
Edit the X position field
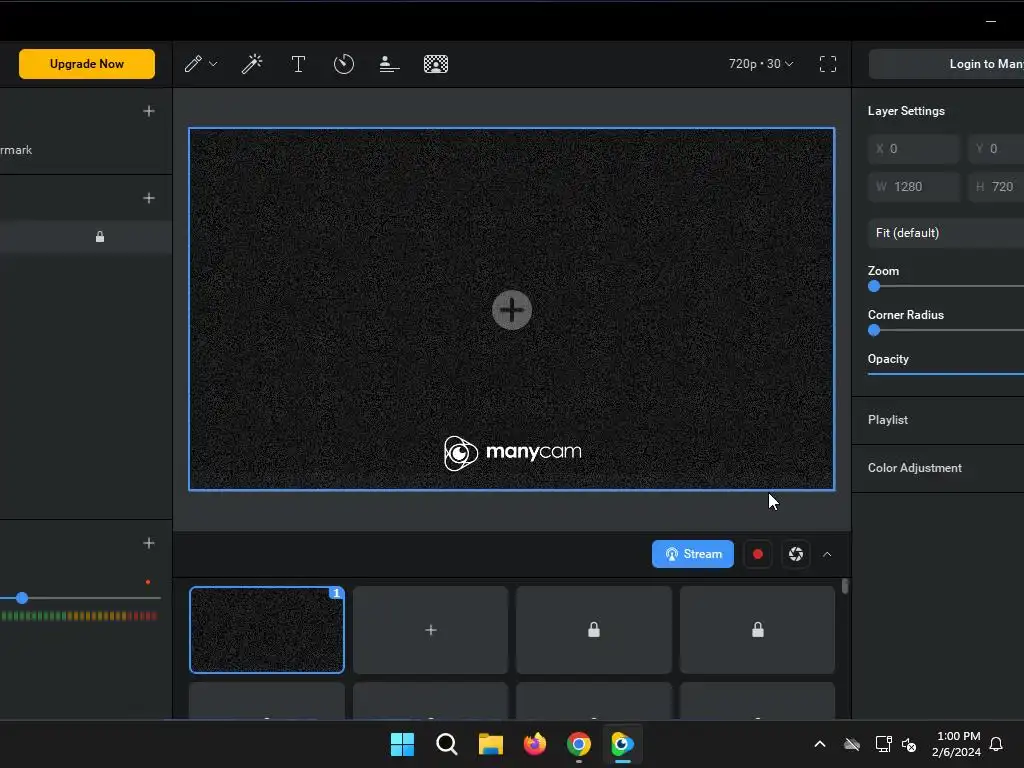[x=914, y=149]
